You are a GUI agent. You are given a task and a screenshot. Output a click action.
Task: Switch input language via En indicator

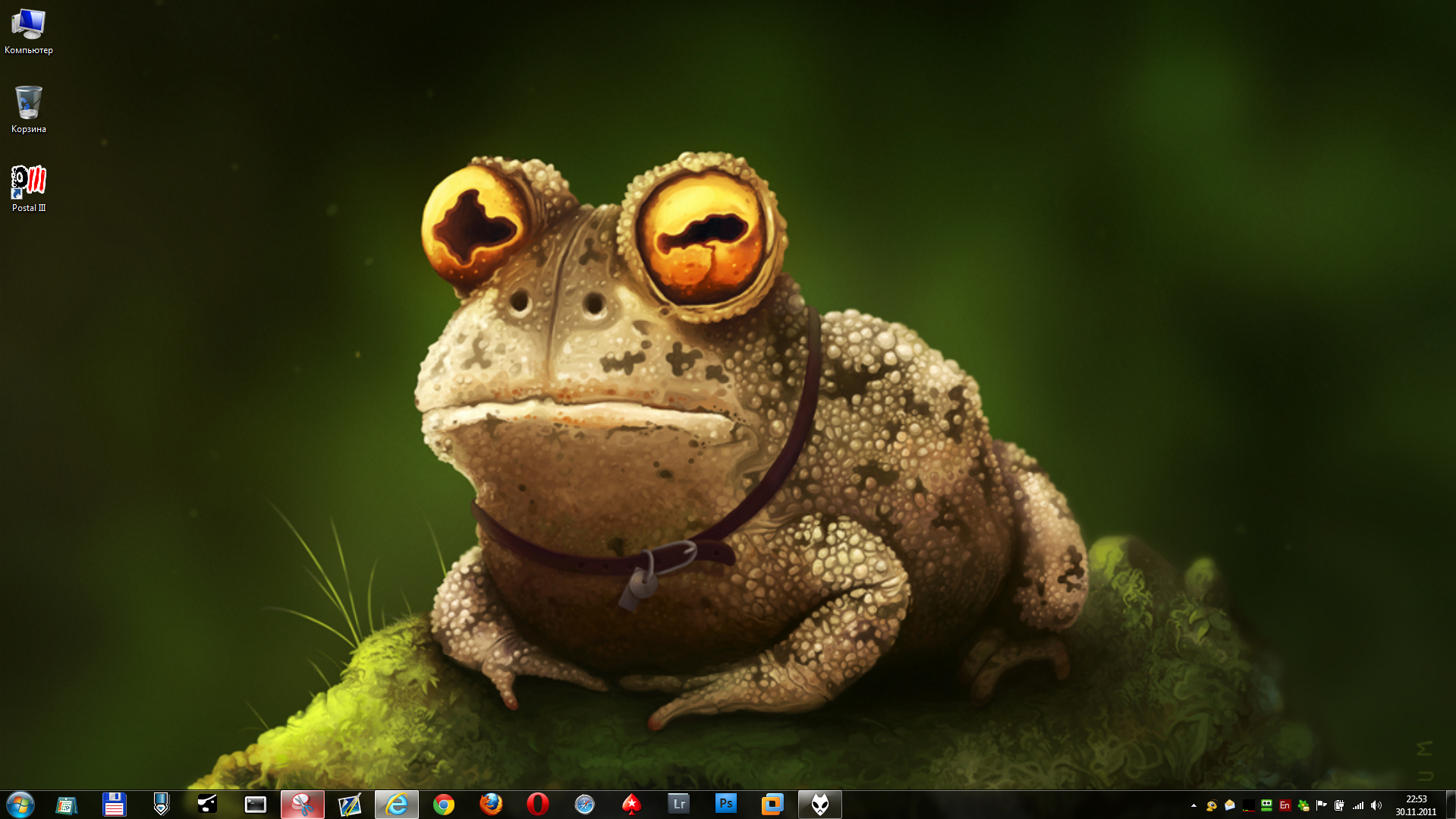pos(1285,805)
